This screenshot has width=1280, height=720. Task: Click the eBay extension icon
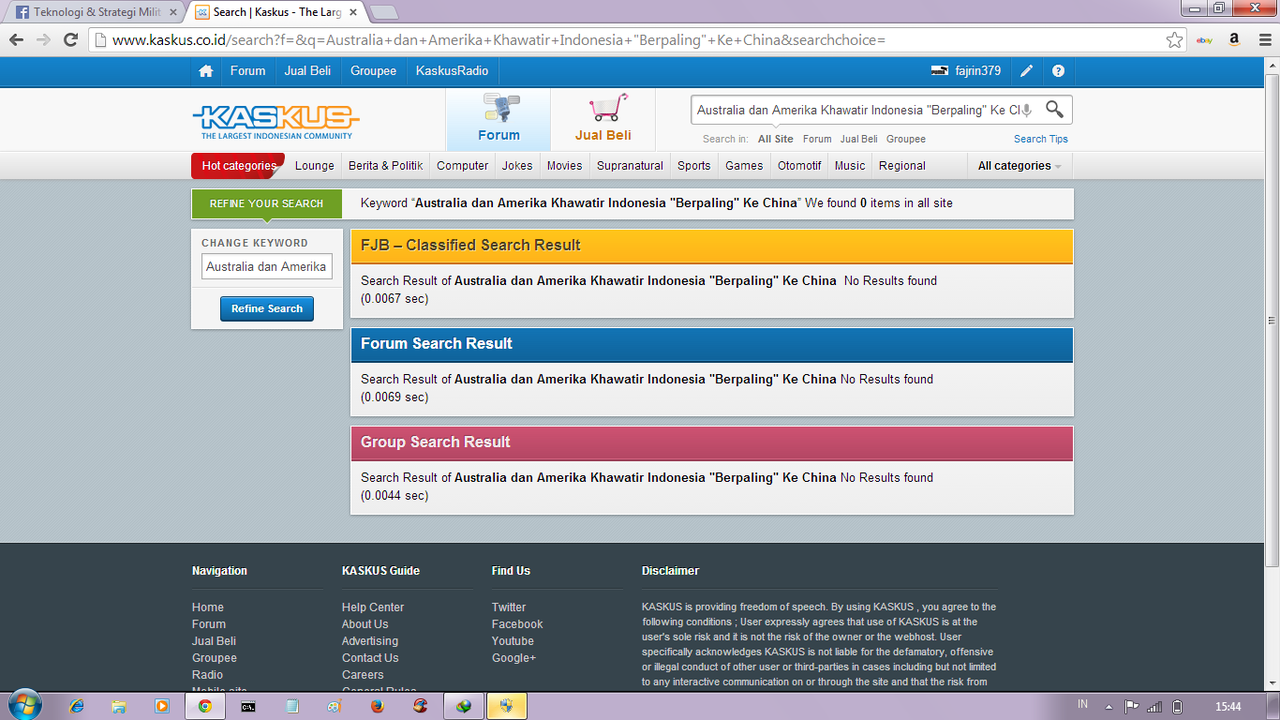[x=1205, y=40]
